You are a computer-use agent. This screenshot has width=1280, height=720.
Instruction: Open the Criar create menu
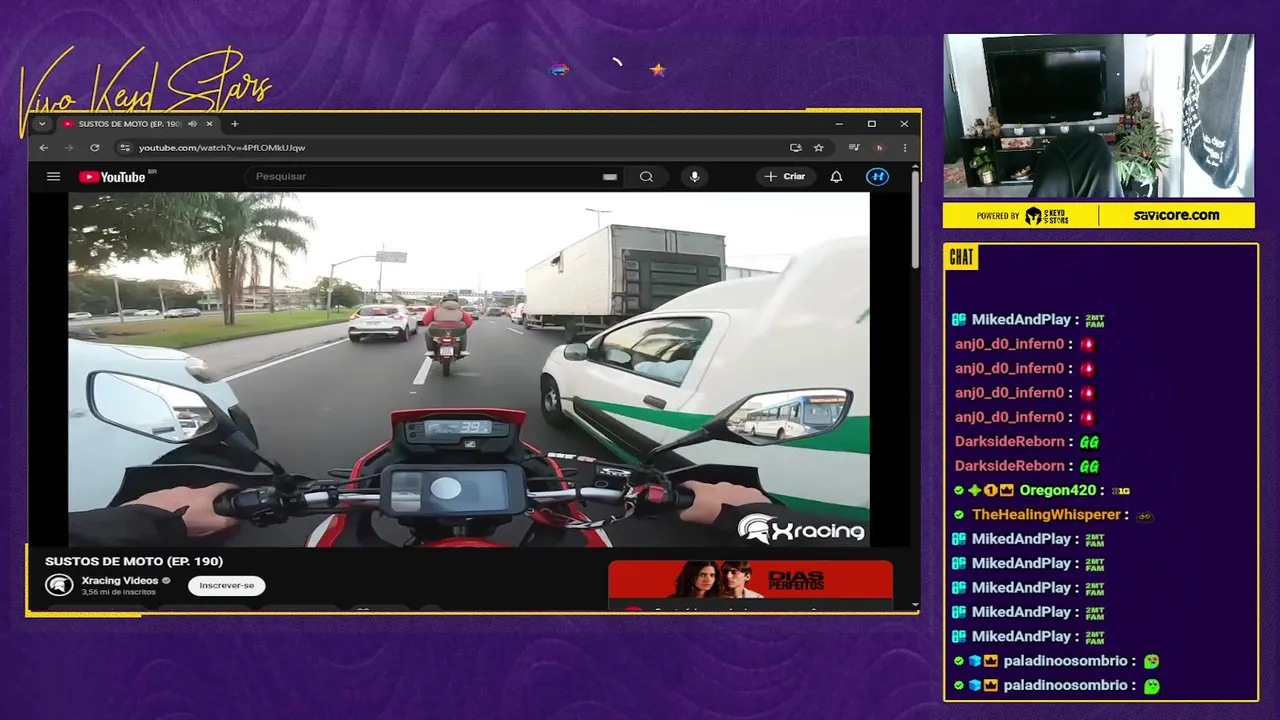(x=785, y=177)
